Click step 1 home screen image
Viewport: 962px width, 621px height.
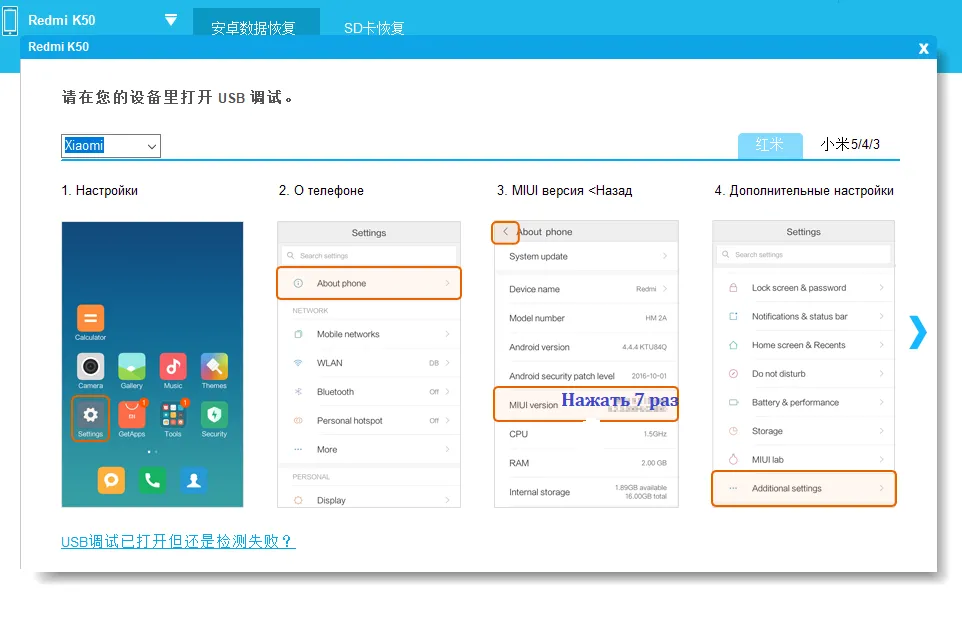(152, 364)
